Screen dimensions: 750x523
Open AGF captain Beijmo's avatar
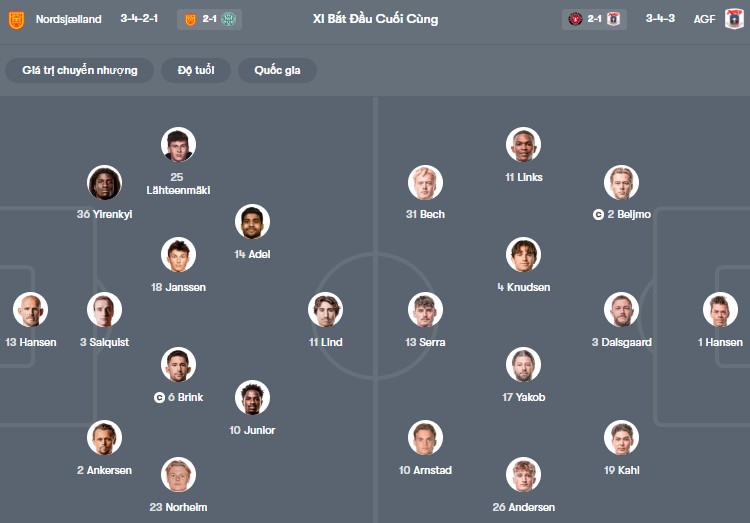(621, 183)
